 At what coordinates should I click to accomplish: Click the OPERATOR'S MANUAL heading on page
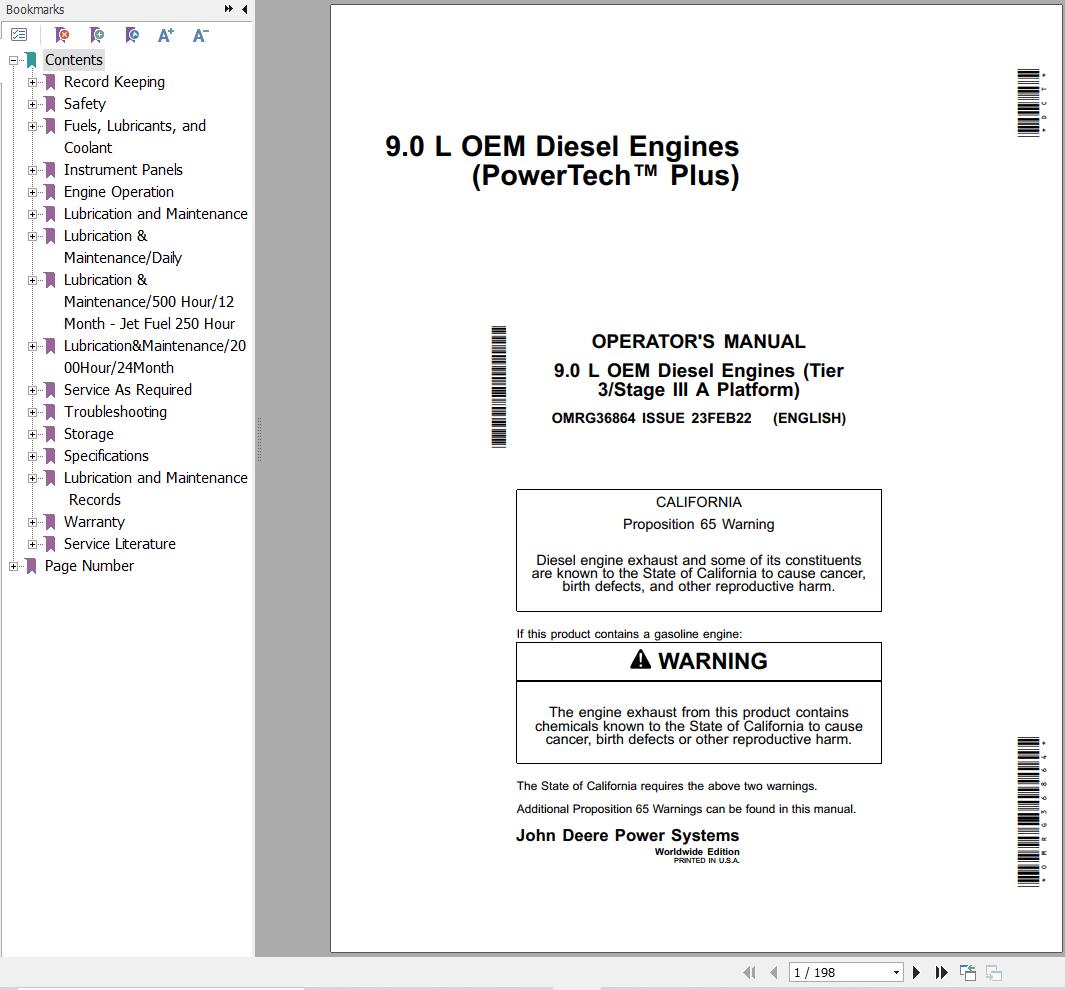pos(698,342)
